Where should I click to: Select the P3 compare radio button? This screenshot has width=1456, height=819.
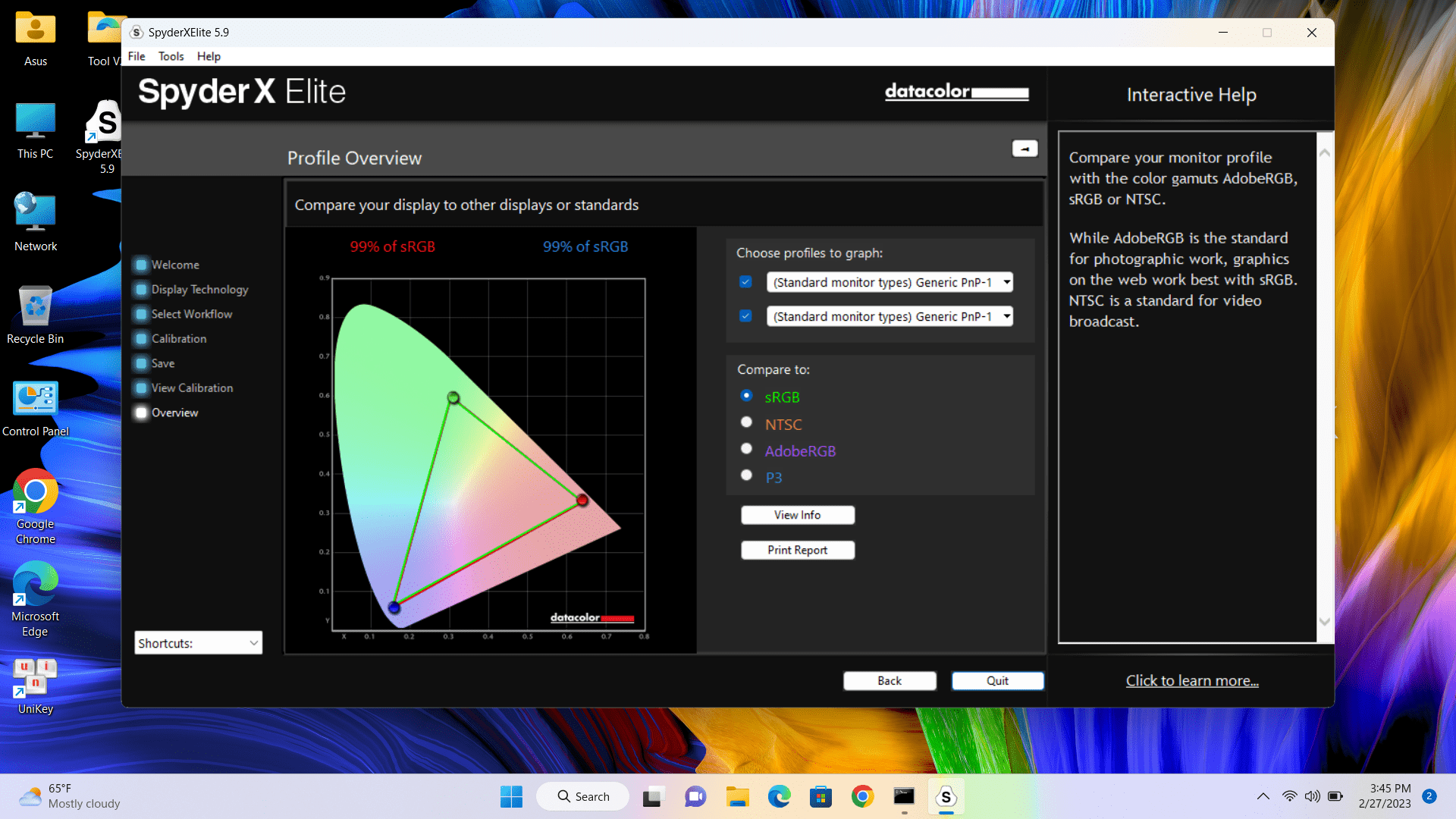(746, 475)
